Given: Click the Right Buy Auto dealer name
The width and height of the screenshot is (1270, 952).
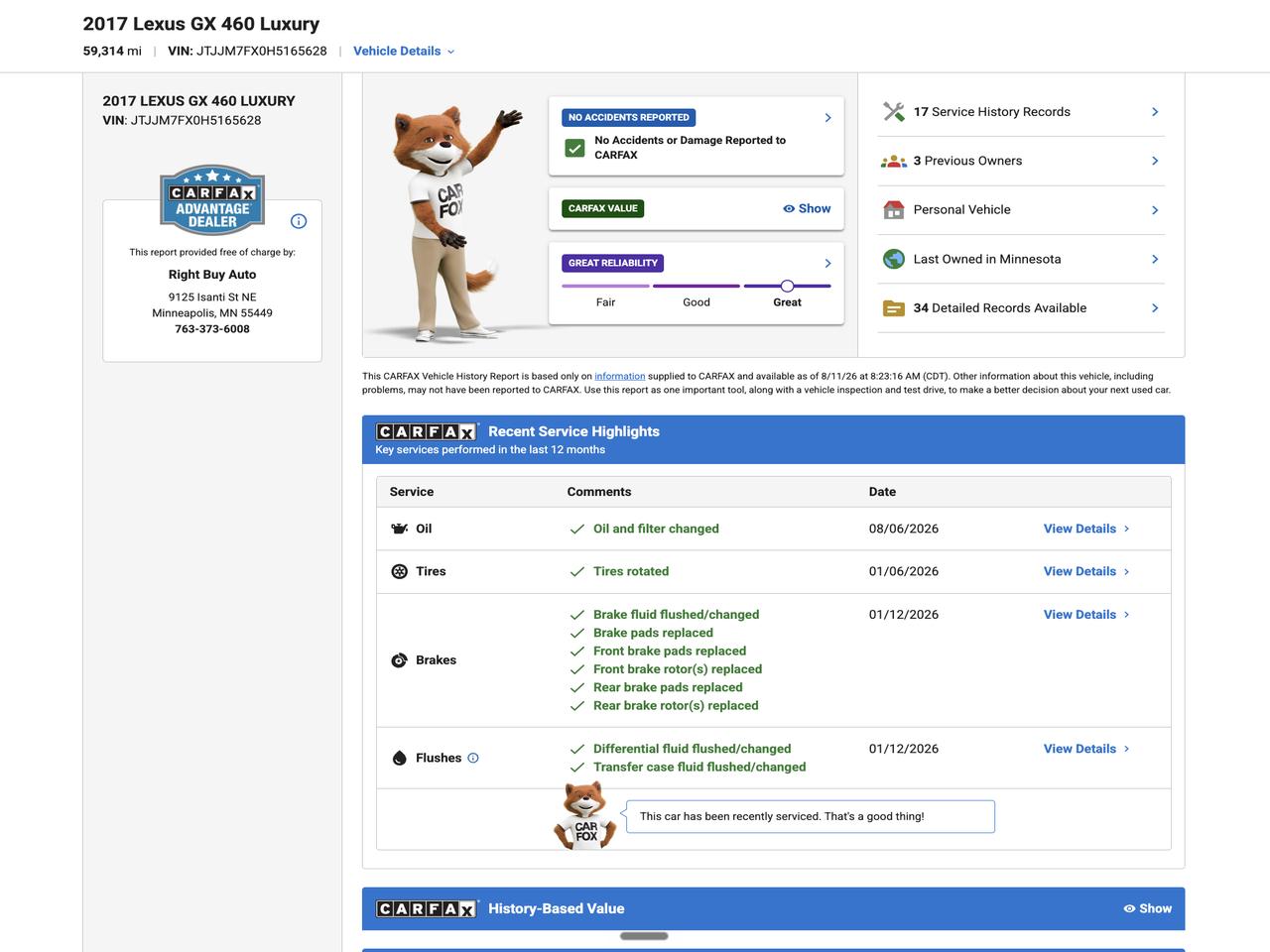Looking at the screenshot, I should (x=212, y=275).
